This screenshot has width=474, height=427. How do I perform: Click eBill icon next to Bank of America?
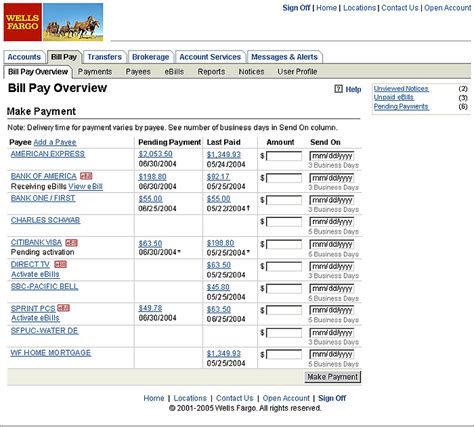86,176
